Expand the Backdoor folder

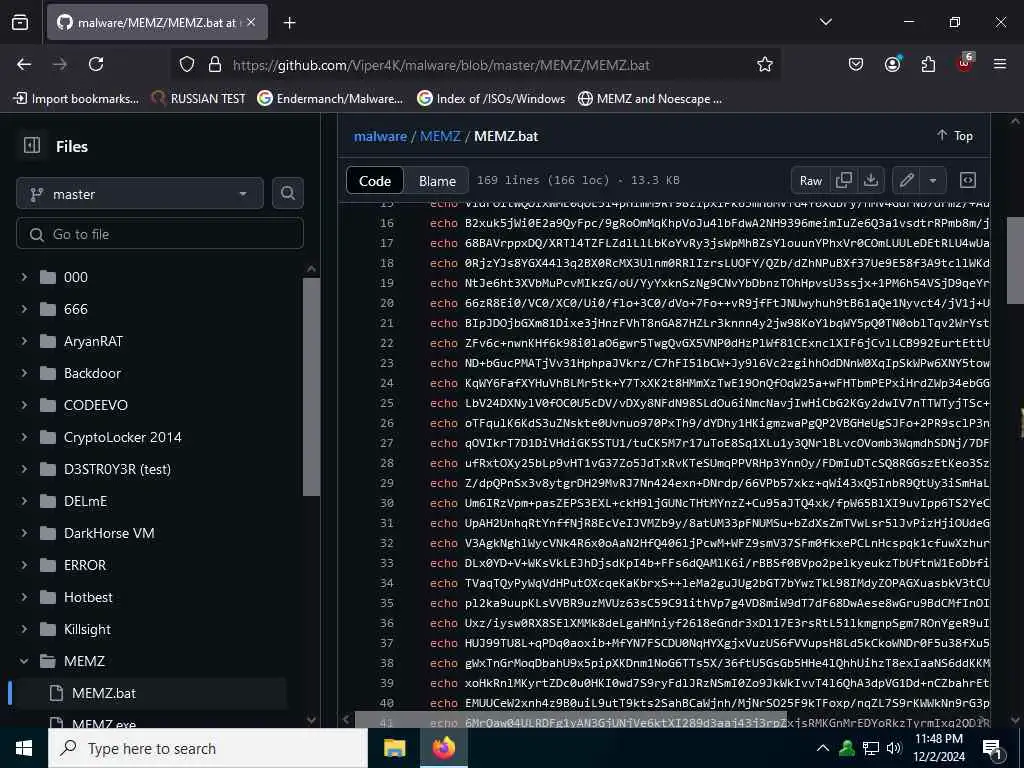click(24, 373)
